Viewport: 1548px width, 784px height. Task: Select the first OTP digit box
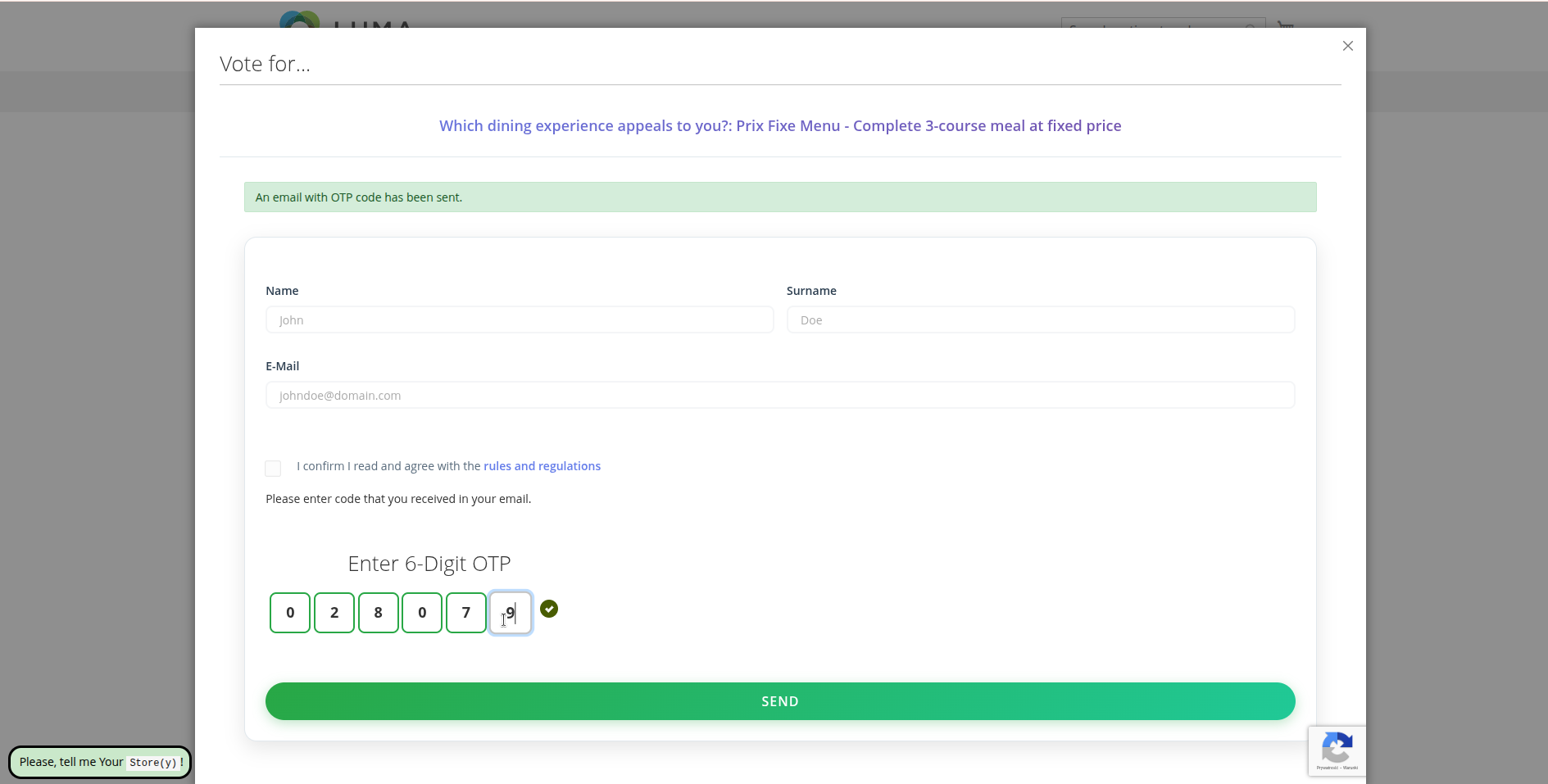click(290, 613)
